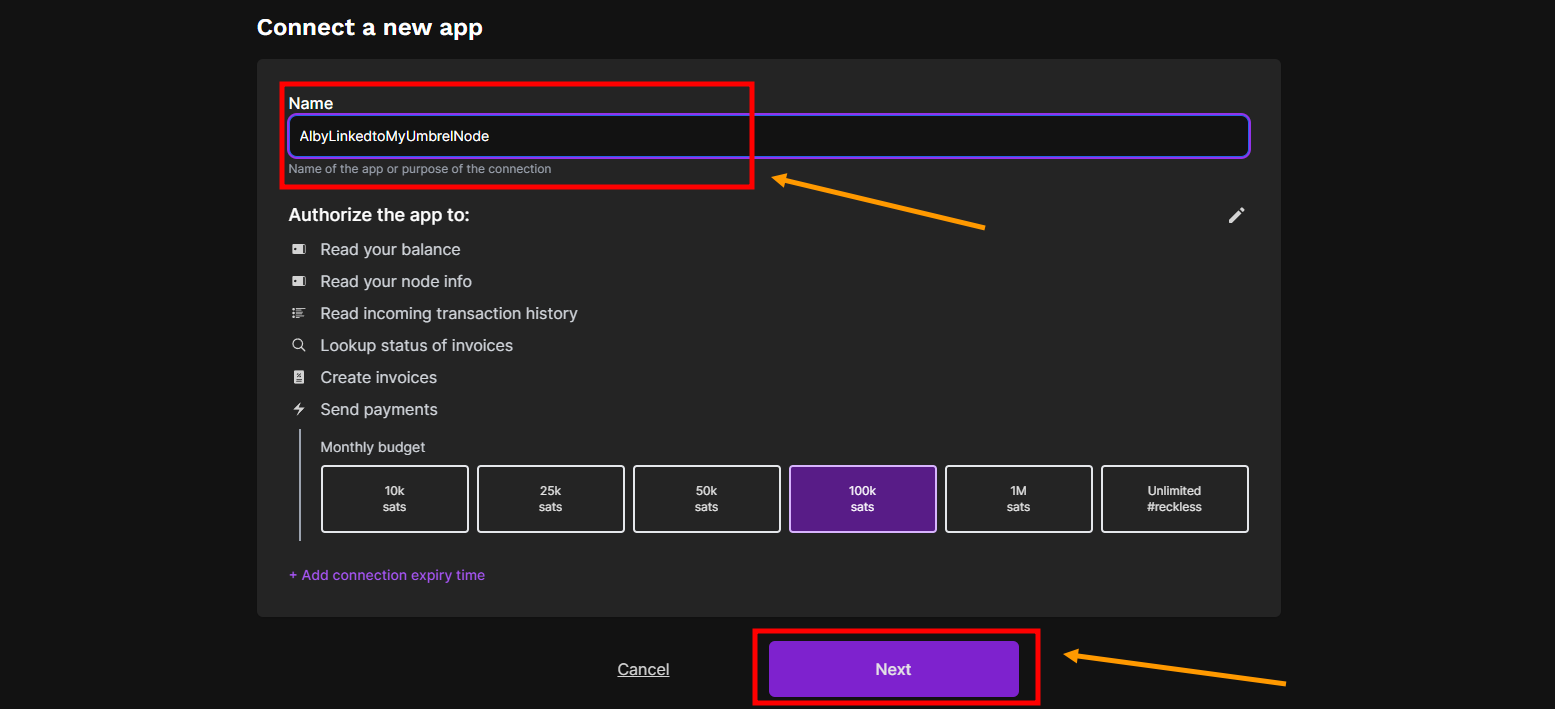This screenshot has height=709, width=1555.
Task: Click the Create invoices document icon
Action: [x=298, y=377]
